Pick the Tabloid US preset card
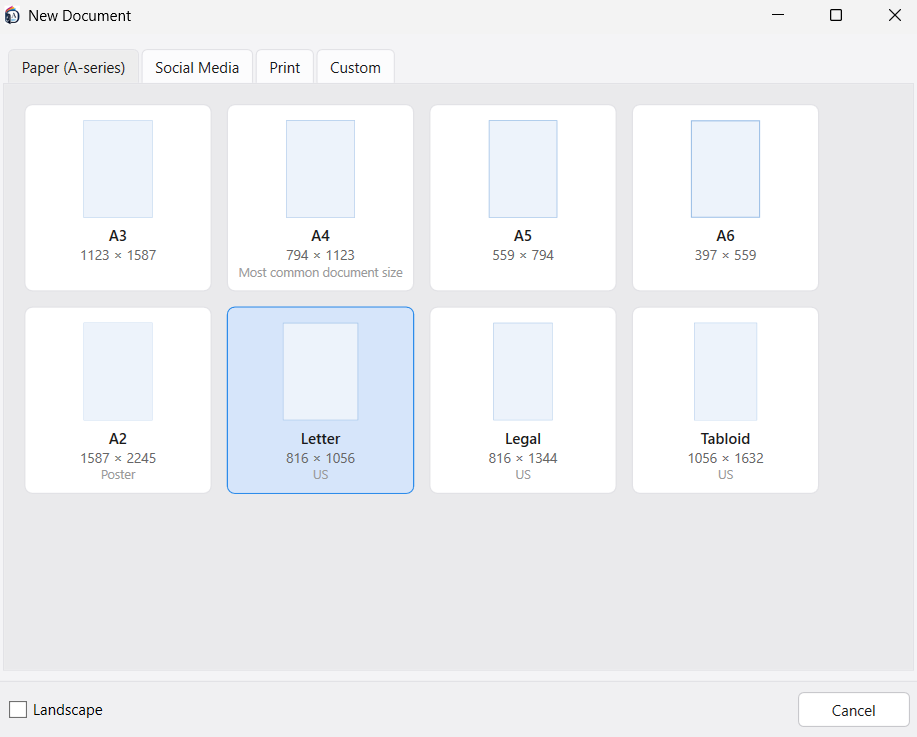The width and height of the screenshot is (917, 737). point(725,400)
